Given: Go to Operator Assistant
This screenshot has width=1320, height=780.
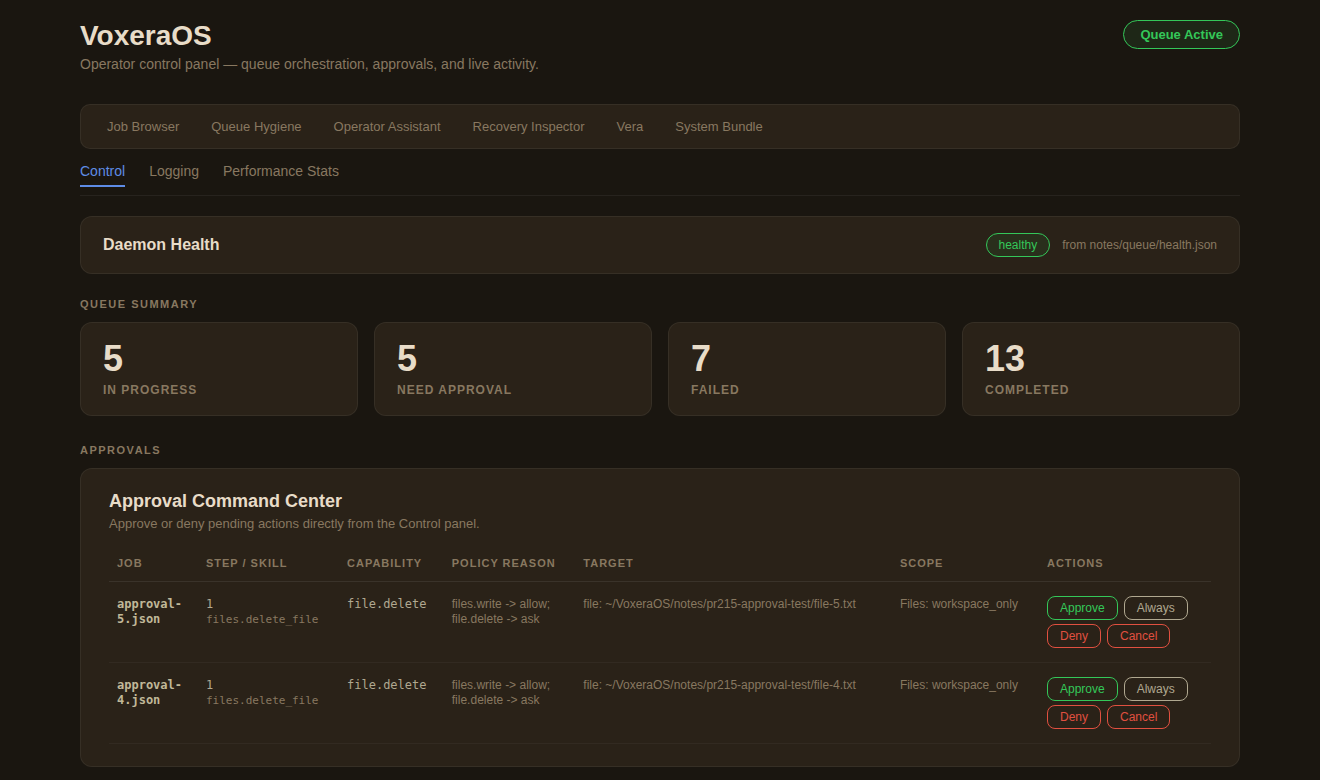Looking at the screenshot, I should pos(387,127).
